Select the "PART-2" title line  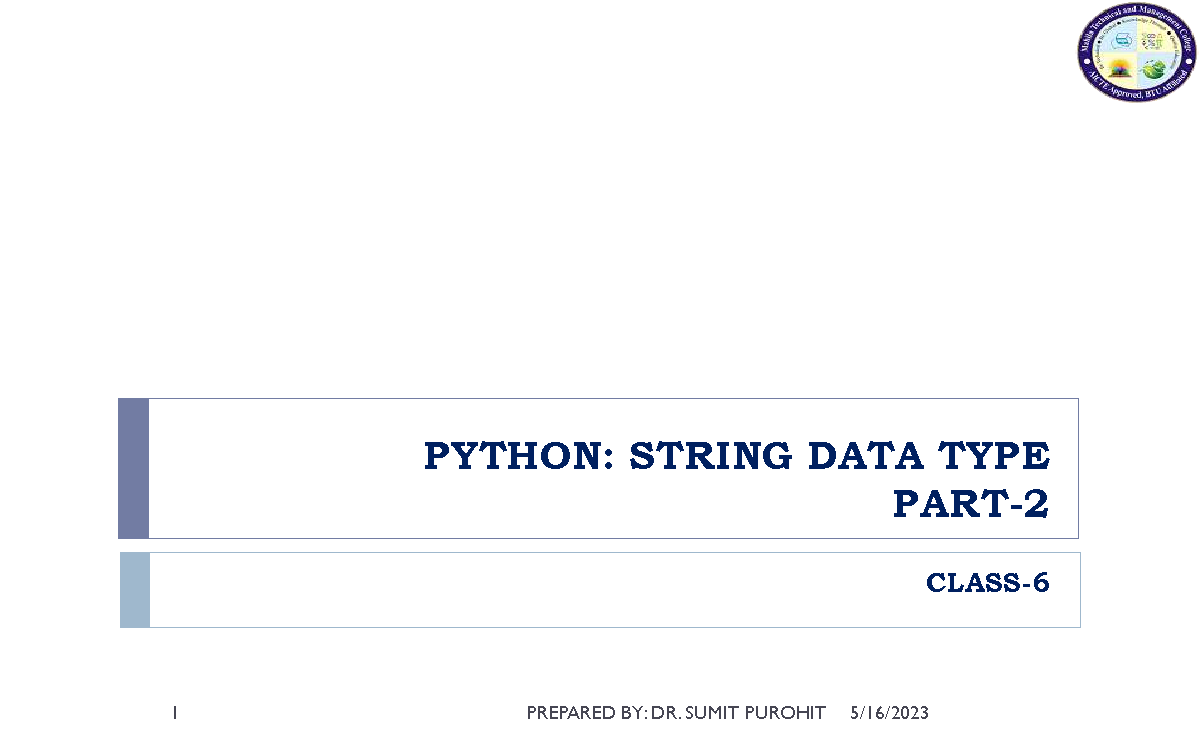coord(970,506)
